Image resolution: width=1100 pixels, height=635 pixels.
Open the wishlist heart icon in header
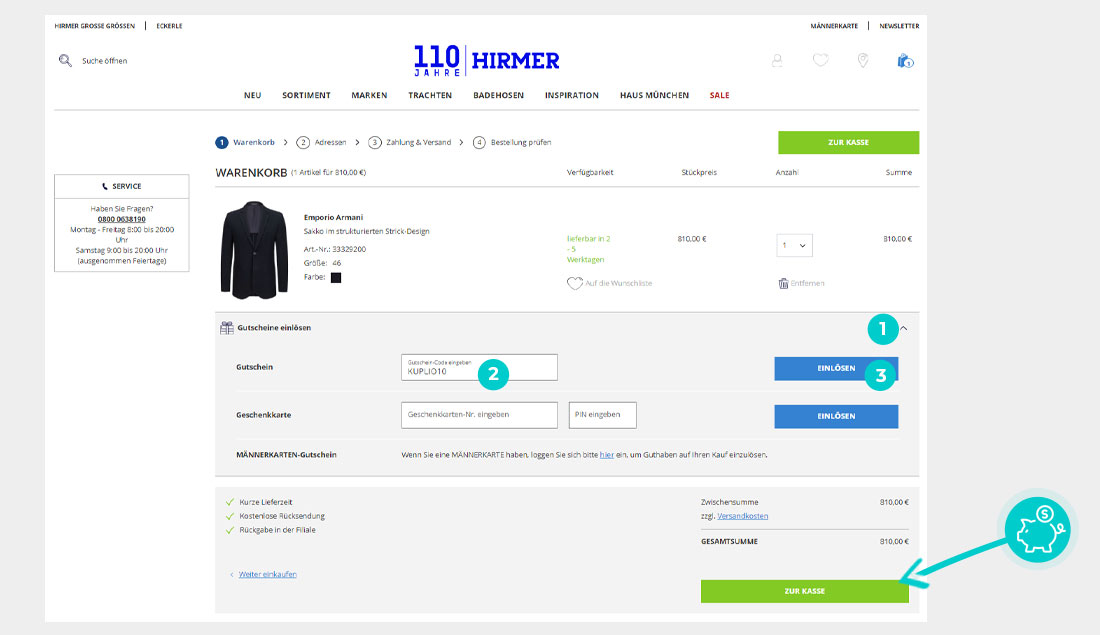tap(820, 60)
